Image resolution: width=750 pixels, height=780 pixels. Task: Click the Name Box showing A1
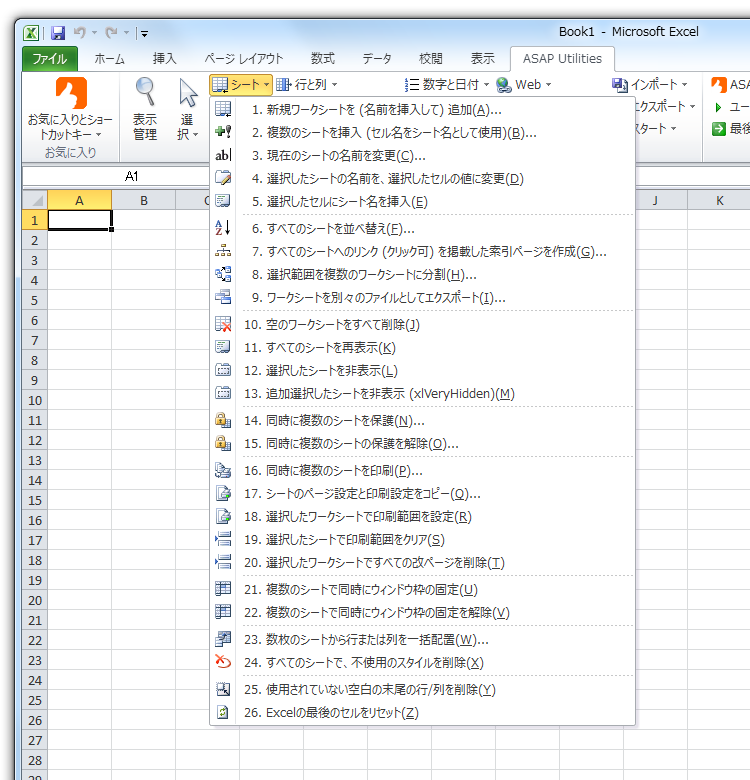click(x=116, y=176)
